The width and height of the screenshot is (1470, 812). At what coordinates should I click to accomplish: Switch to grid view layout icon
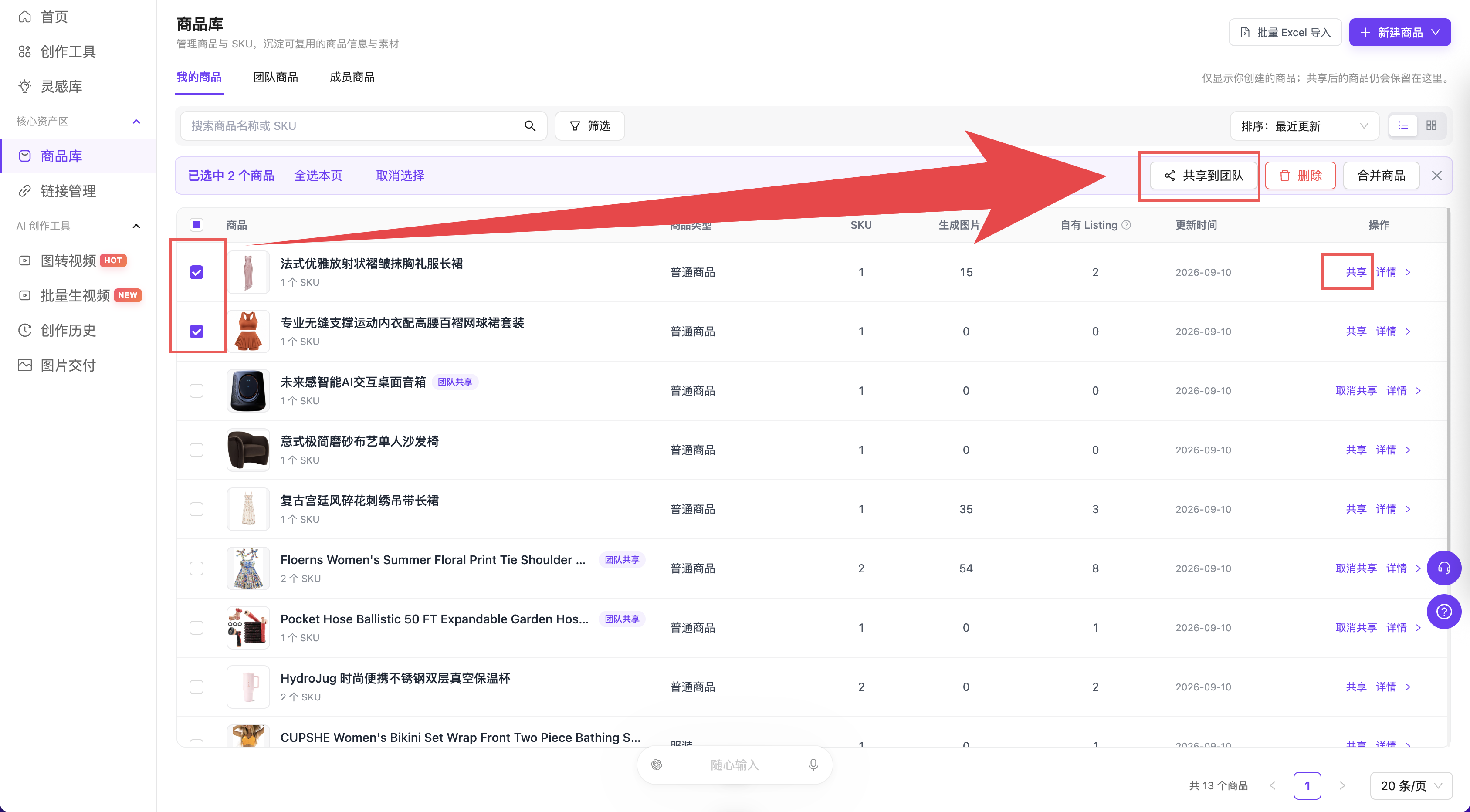click(1431, 125)
